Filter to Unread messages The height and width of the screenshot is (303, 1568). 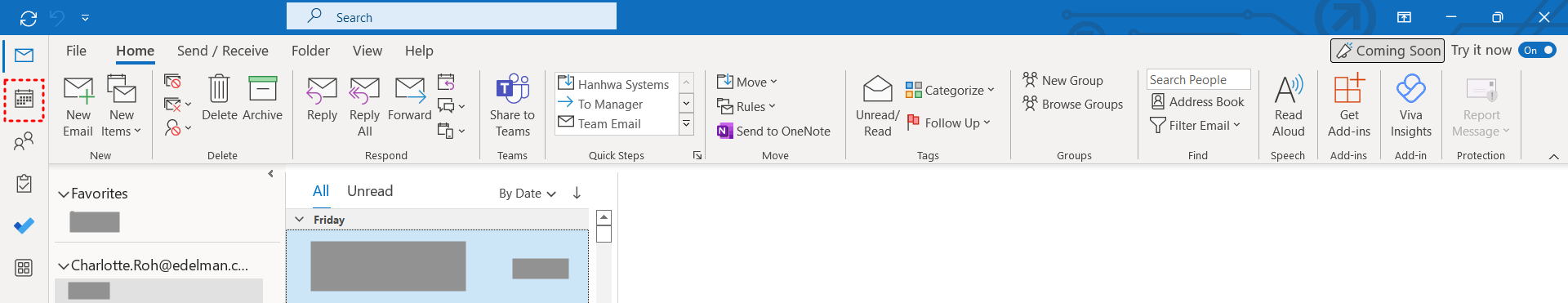(370, 191)
